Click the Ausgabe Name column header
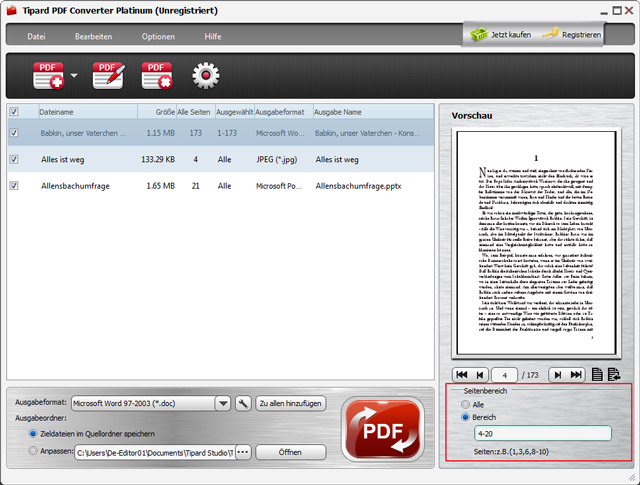640x485 pixels. click(x=373, y=112)
